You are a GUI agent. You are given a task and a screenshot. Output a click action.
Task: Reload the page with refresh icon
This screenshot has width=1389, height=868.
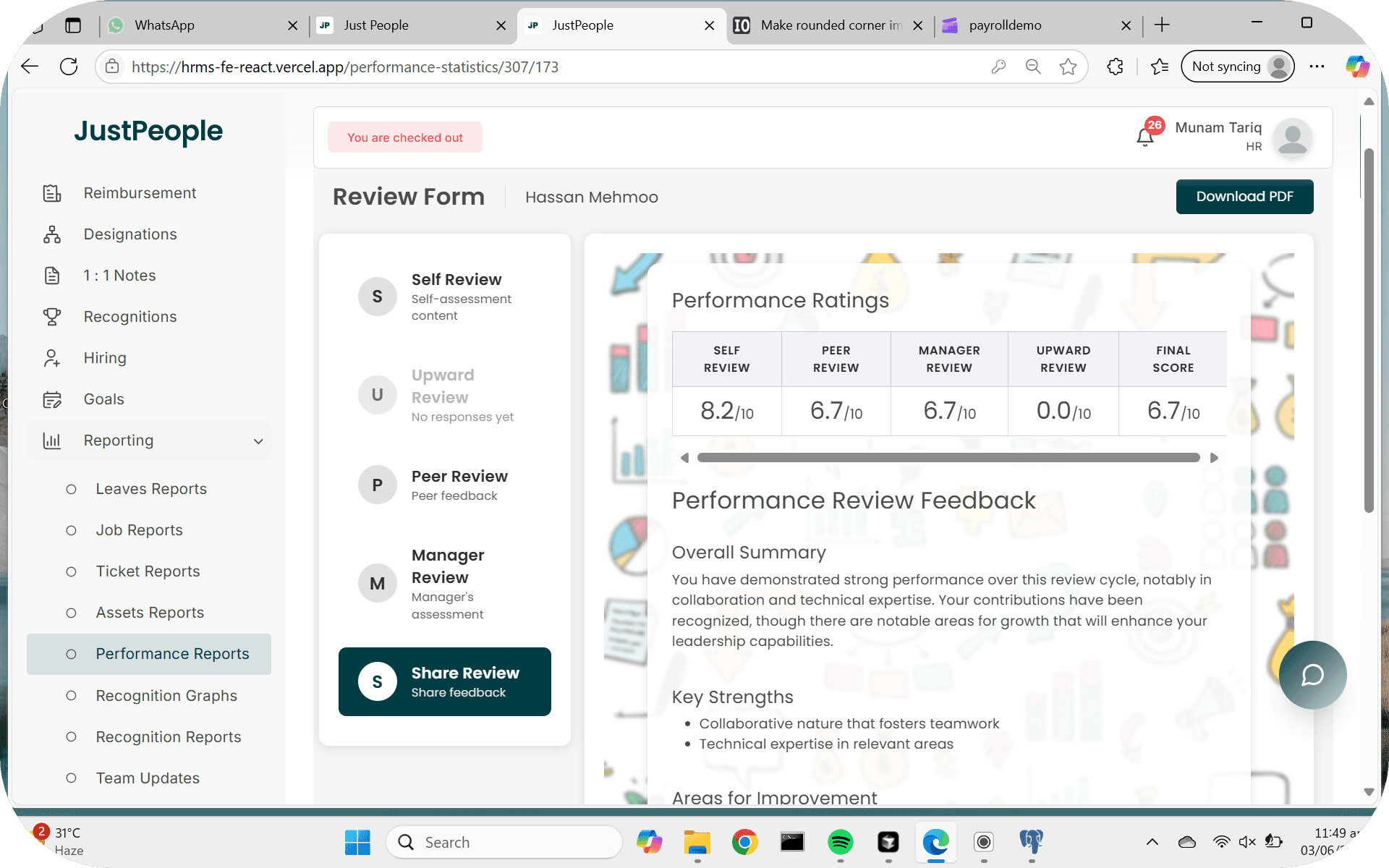tap(69, 67)
